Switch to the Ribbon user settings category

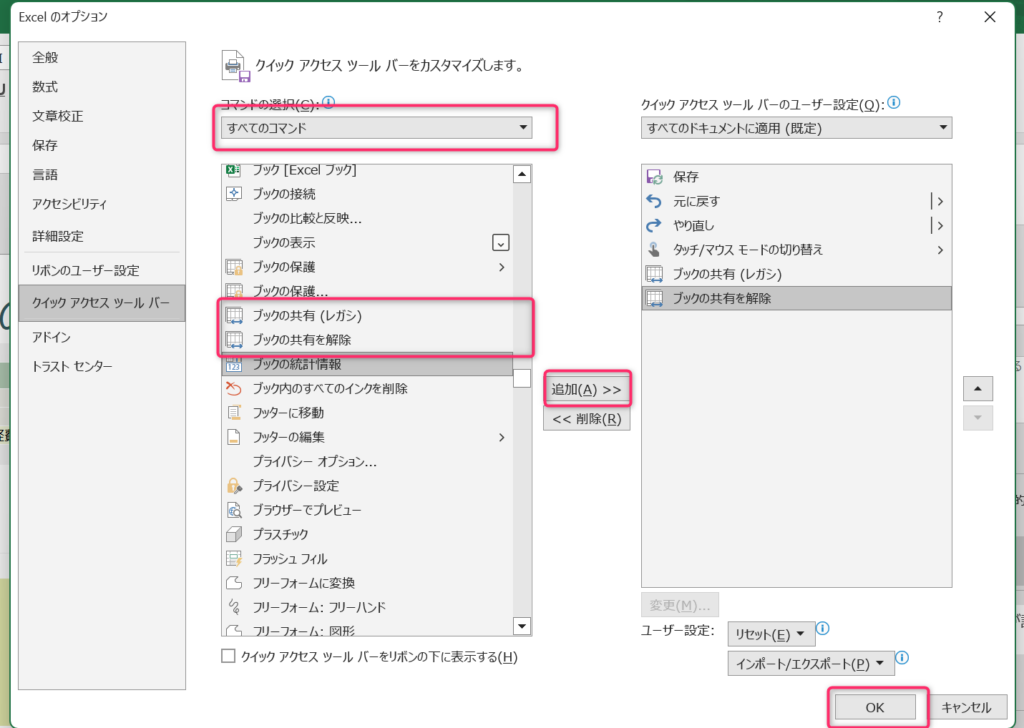pos(86,271)
